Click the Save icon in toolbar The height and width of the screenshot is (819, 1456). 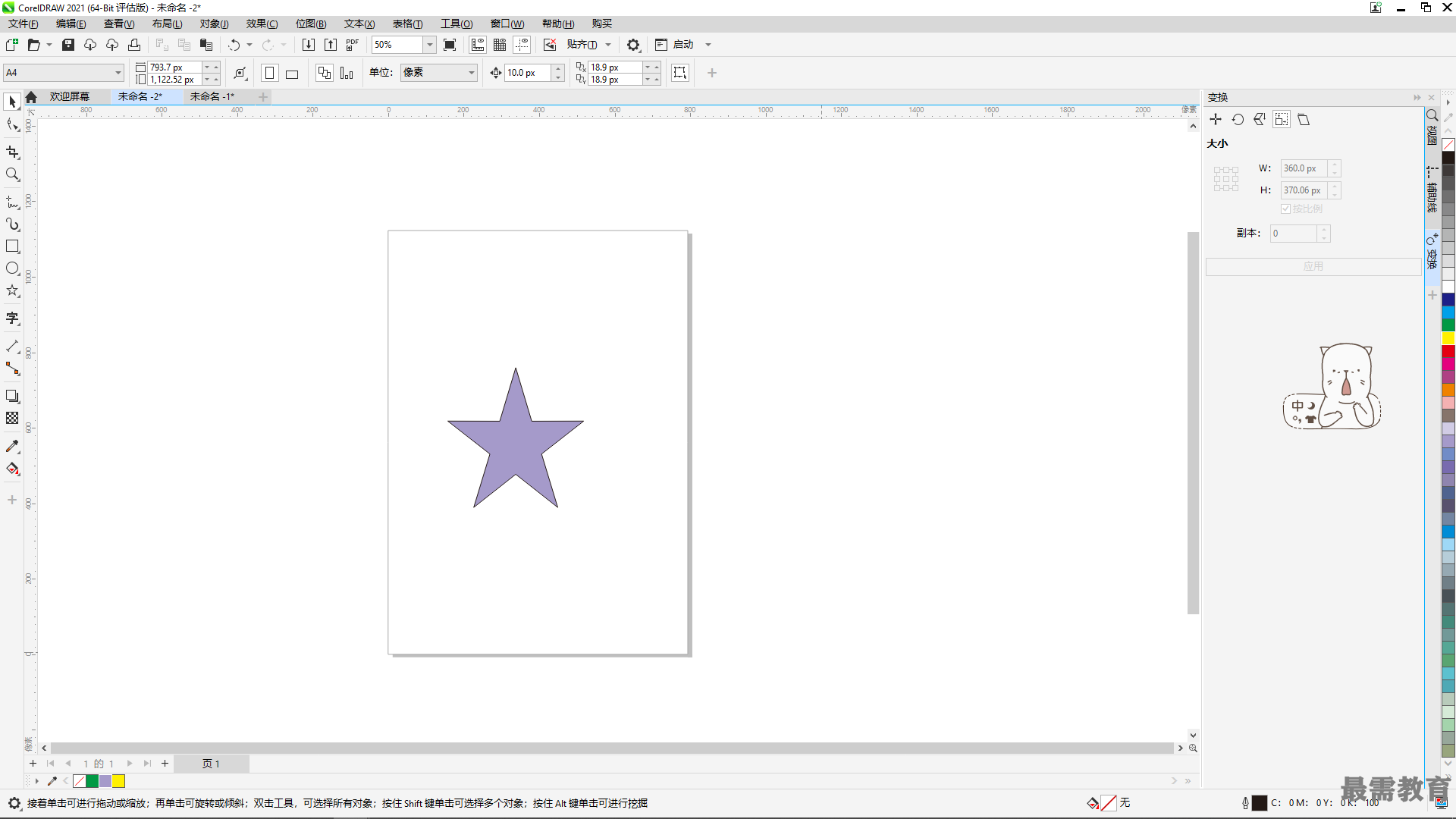tap(68, 45)
